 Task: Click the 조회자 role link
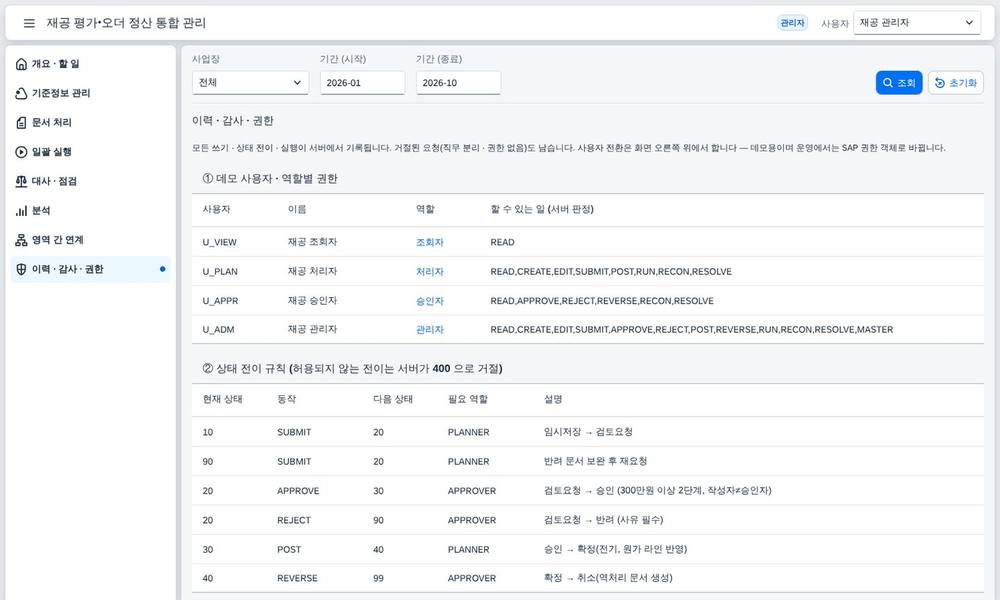pyautogui.click(x=429, y=242)
